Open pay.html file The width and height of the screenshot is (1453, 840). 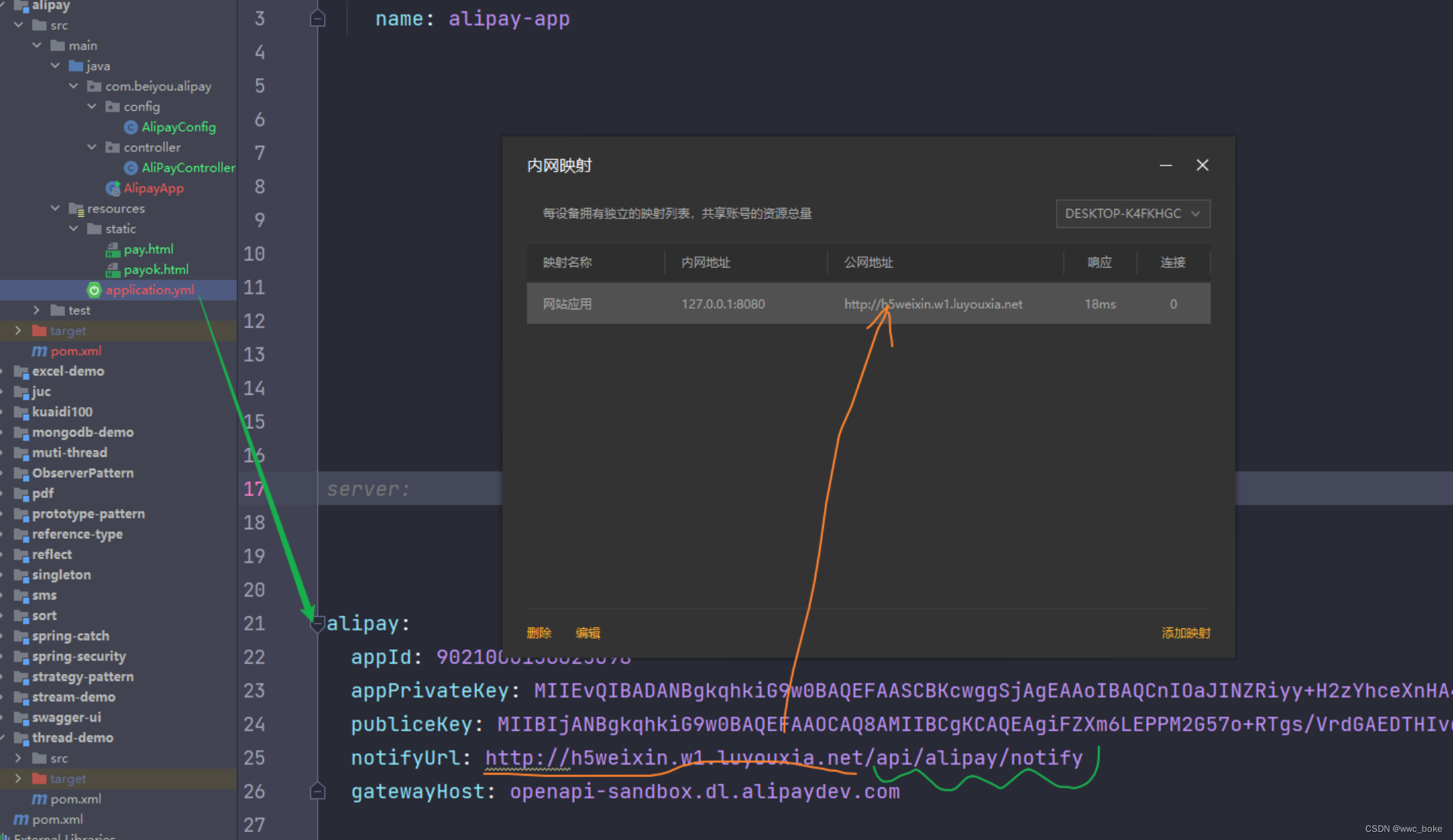[148, 249]
